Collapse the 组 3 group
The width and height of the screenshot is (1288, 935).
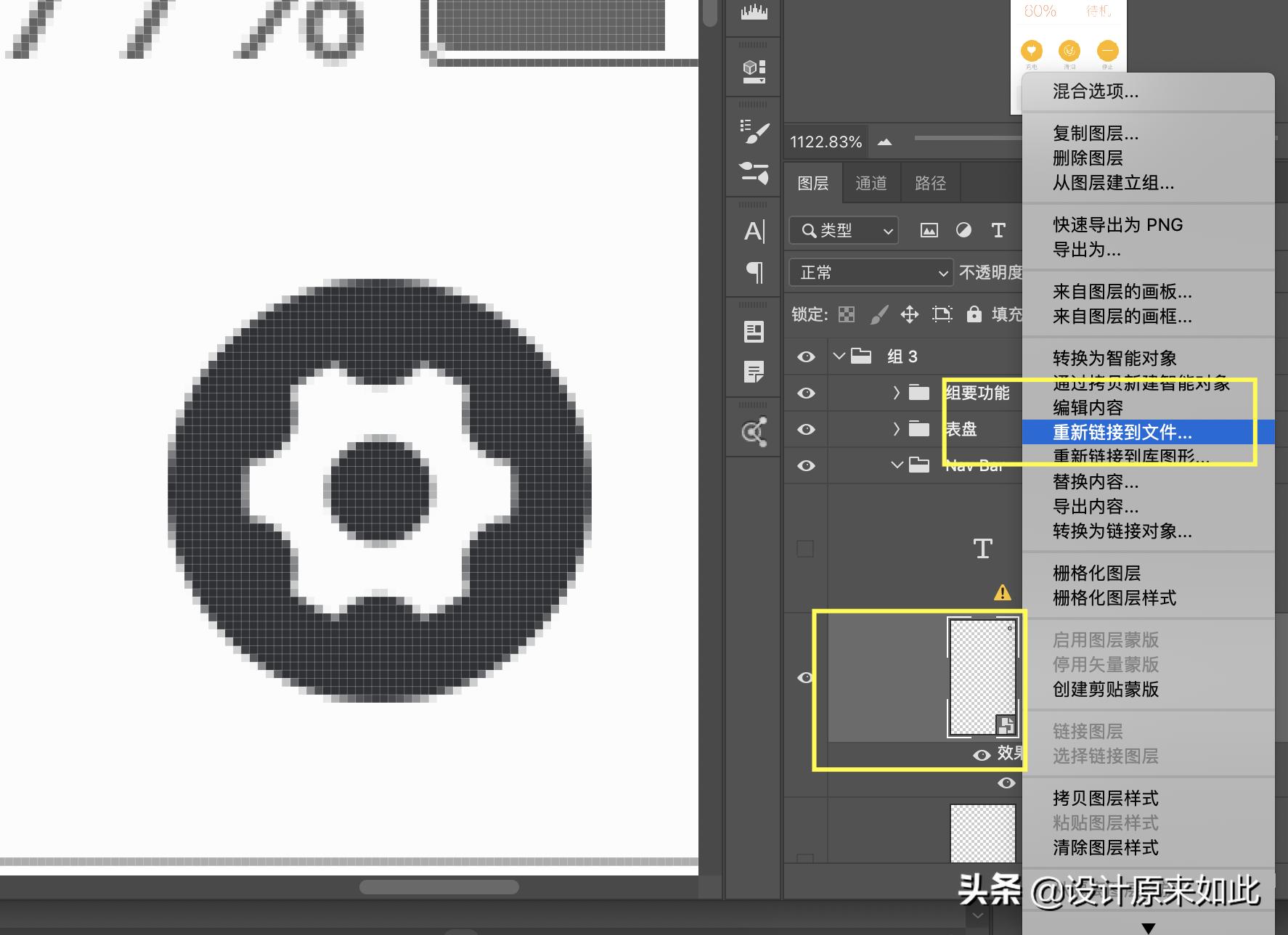pyautogui.click(x=839, y=356)
